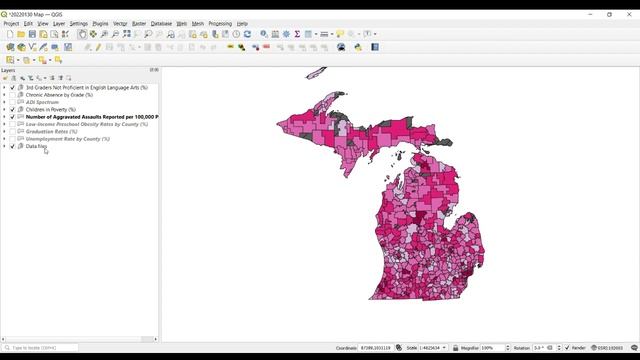This screenshot has width=640, height=360.
Task: Click Remove Layer icon in Layers panel
Action: coord(69,78)
